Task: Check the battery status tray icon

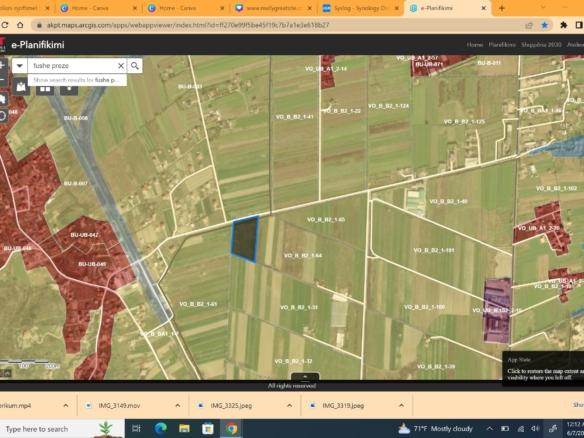Action: [x=505, y=429]
